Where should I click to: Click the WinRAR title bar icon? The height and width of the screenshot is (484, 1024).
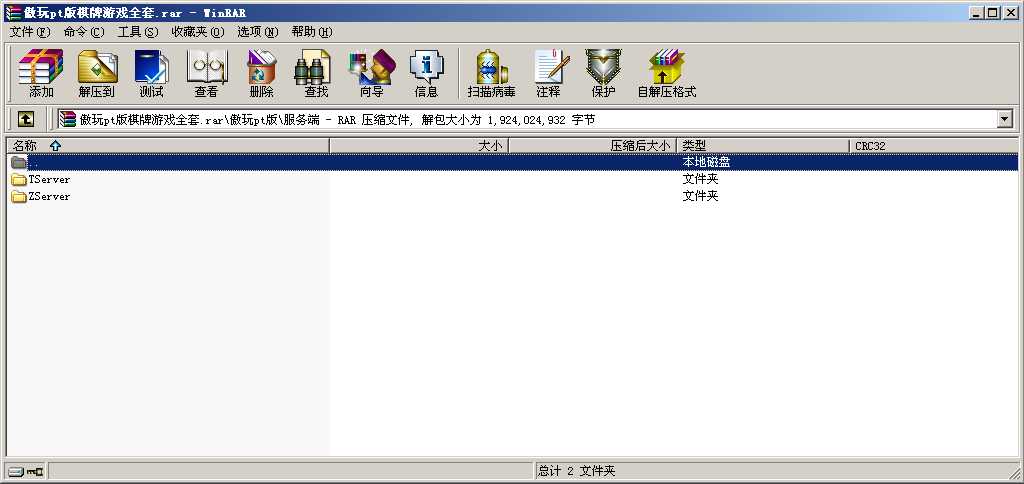[x=12, y=12]
